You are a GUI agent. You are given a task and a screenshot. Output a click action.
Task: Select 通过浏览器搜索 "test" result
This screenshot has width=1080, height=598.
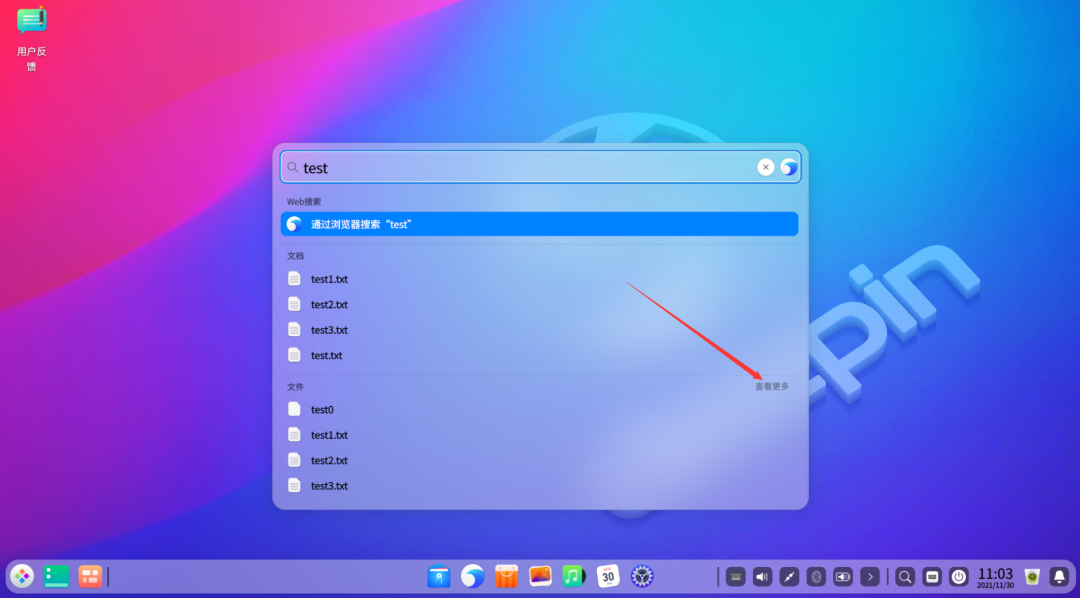pyautogui.click(x=539, y=224)
